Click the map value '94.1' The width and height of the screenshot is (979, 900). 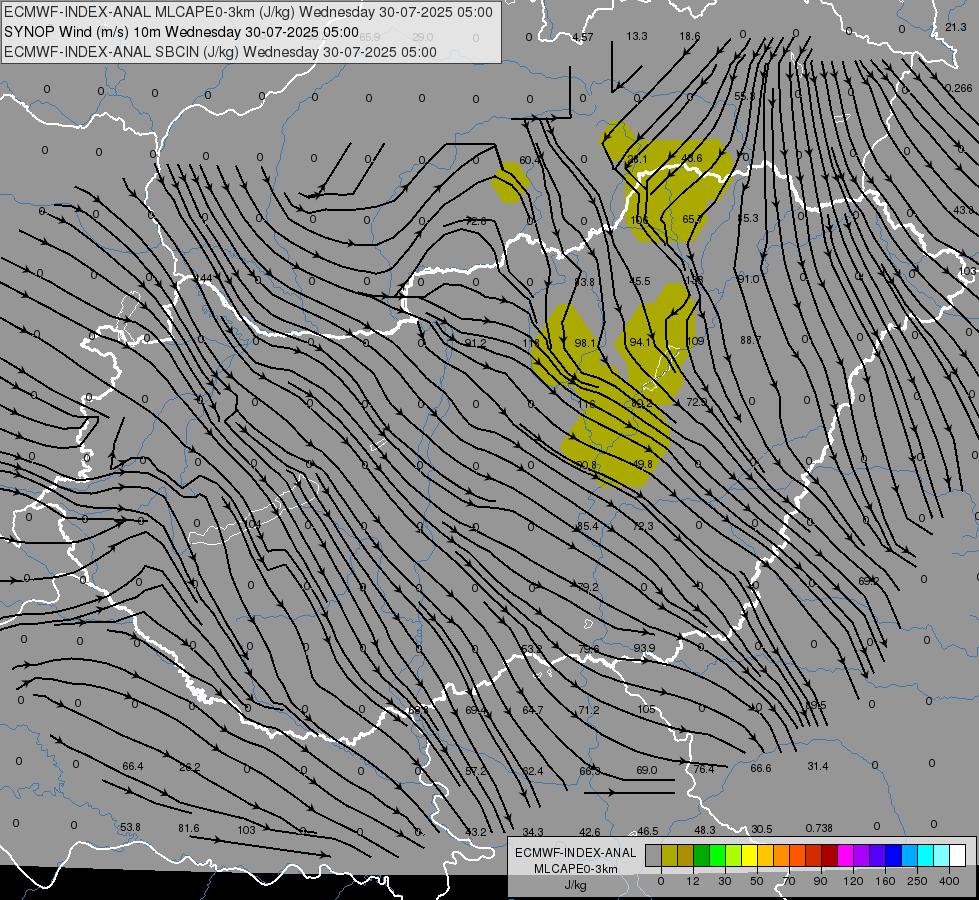(641, 342)
